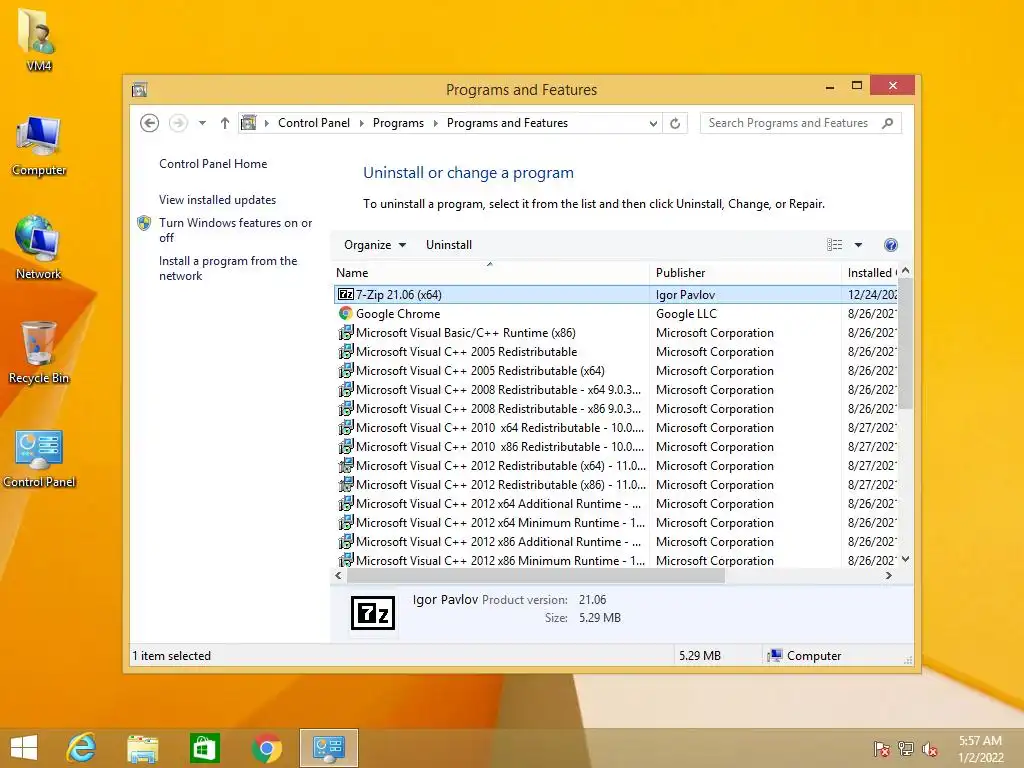Click the Igor Pavlov publisher cell

click(x=685, y=295)
